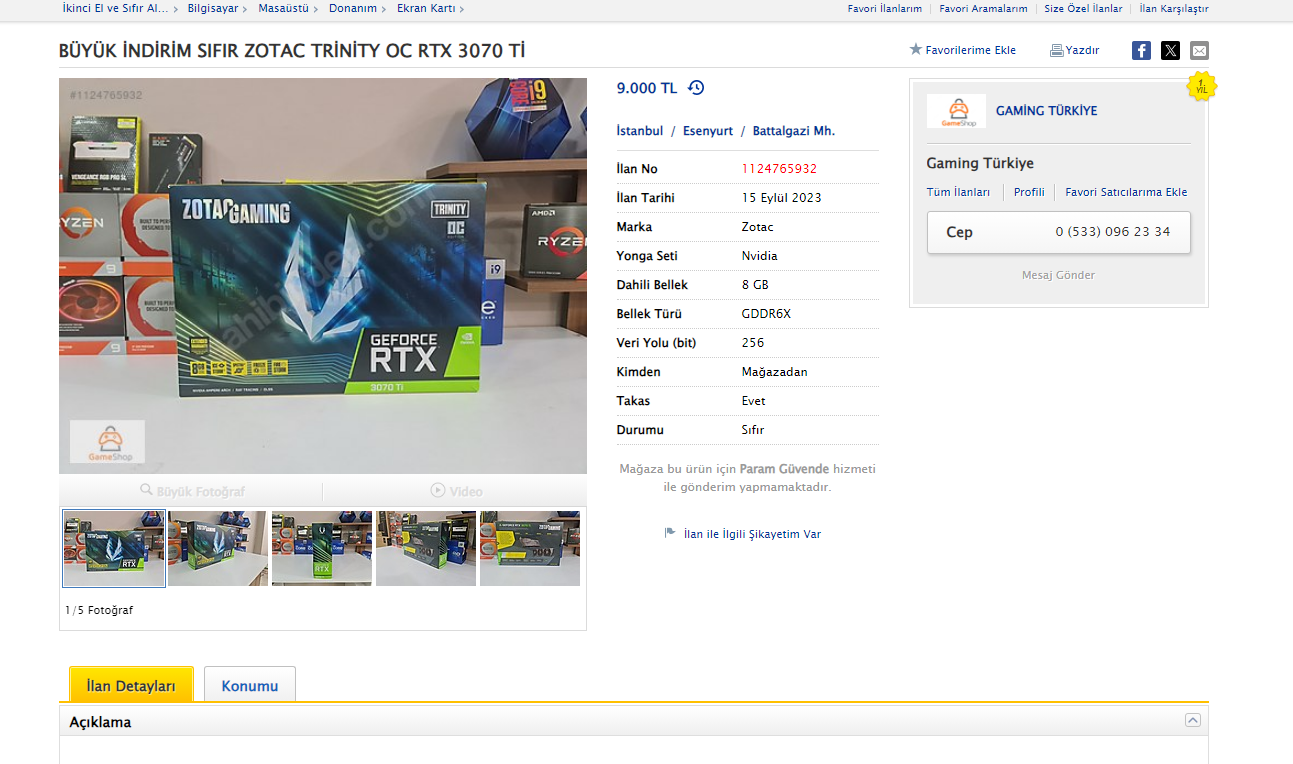The height and width of the screenshot is (764, 1293).
Task: Click the Veri Yolu value 256
Action: [x=753, y=343]
